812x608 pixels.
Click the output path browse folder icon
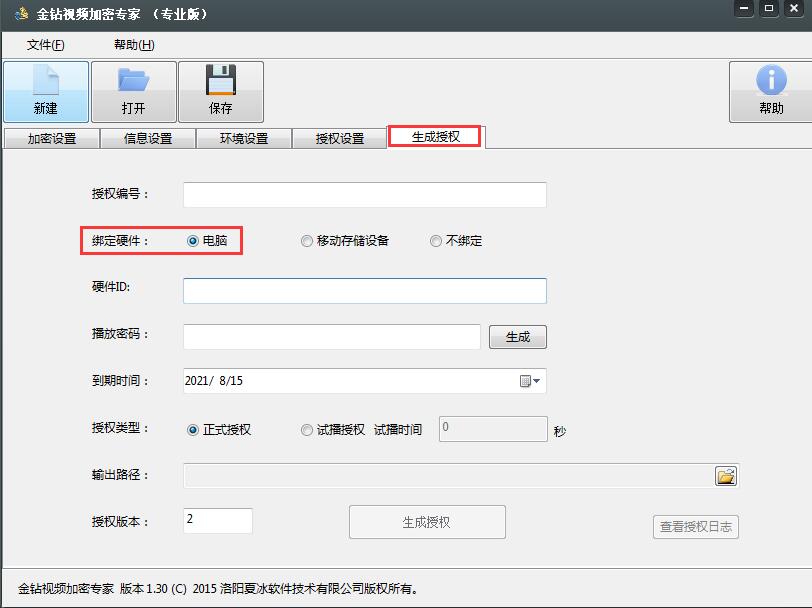[x=726, y=475]
